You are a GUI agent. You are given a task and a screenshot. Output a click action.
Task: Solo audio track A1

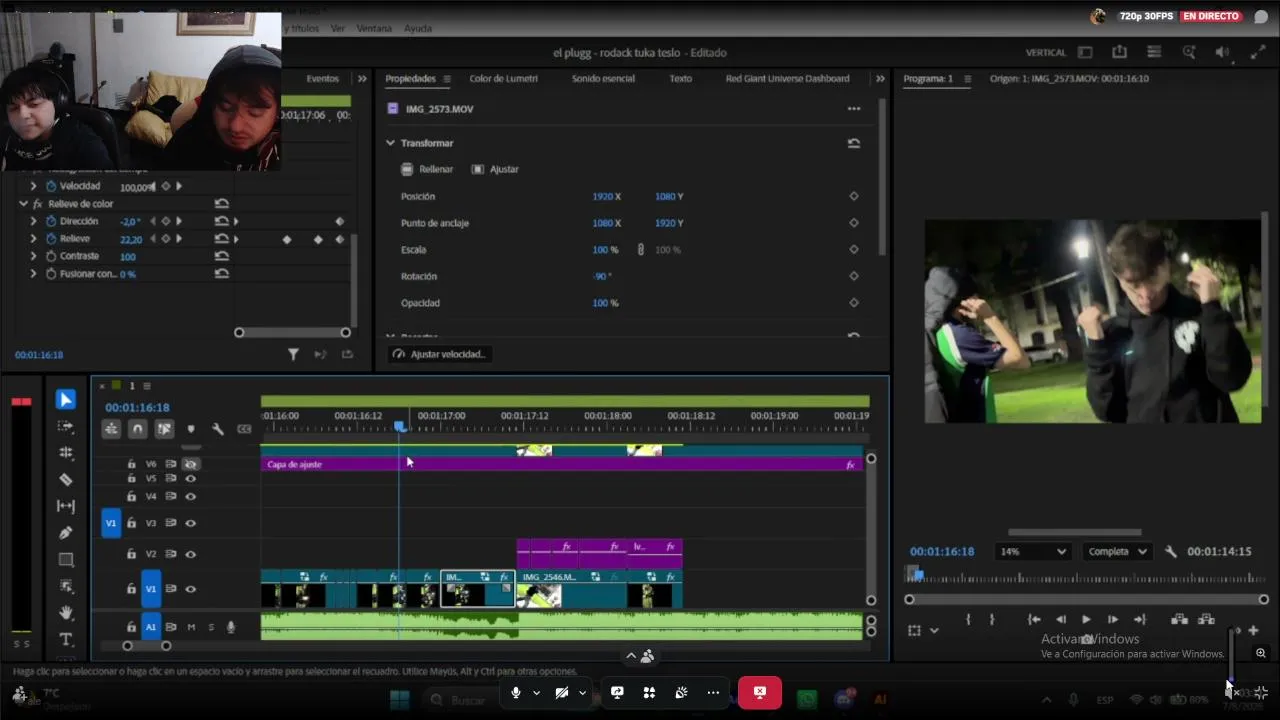[x=211, y=627]
